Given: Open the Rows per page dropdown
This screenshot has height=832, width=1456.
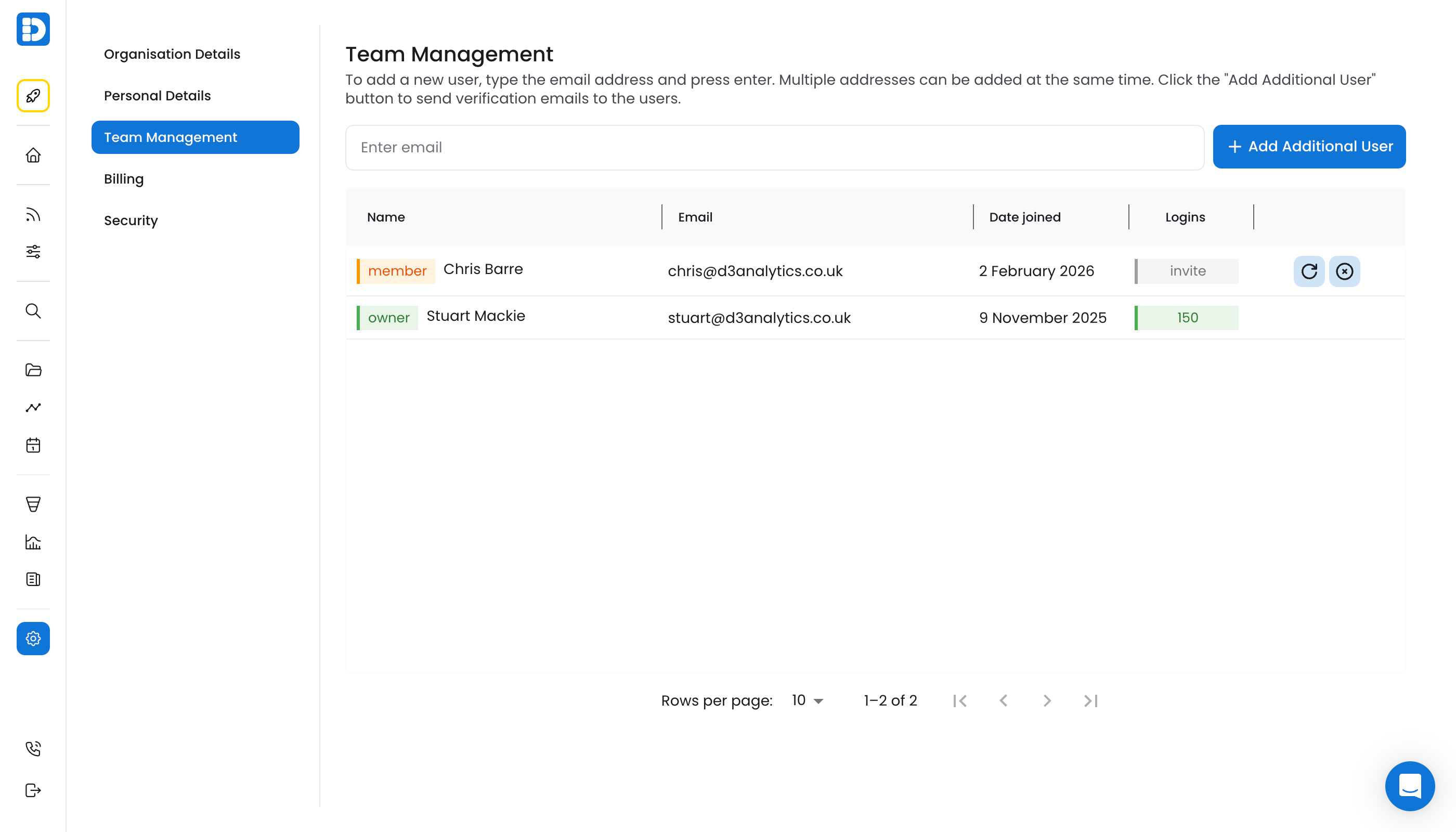Looking at the screenshot, I should click(x=807, y=700).
